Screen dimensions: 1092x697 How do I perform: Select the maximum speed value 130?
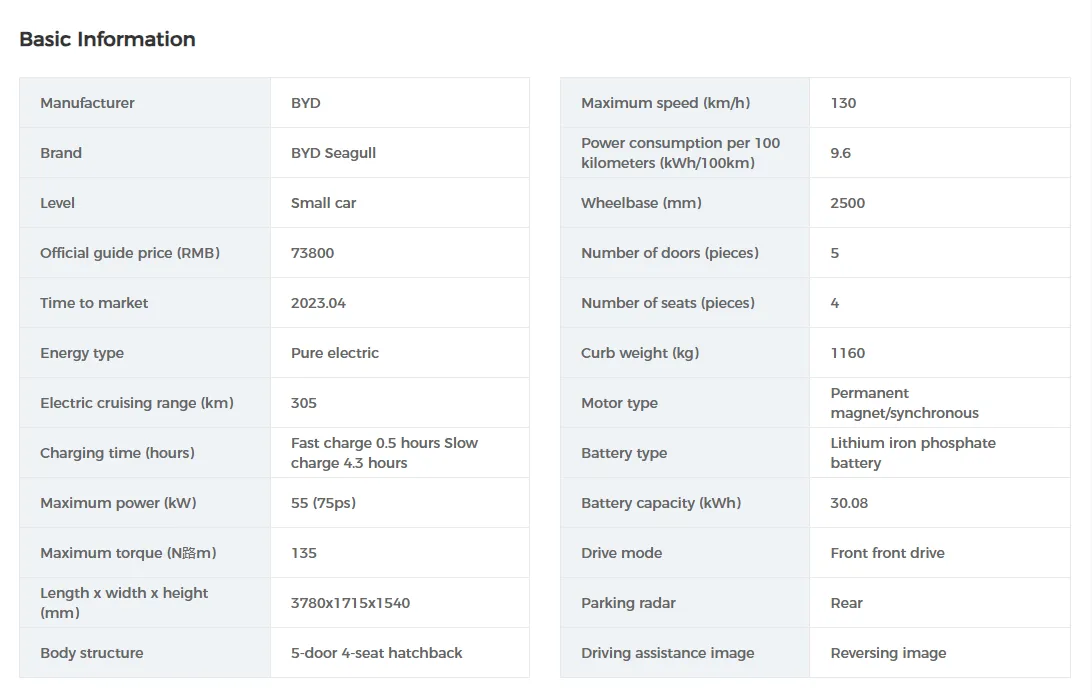(843, 103)
